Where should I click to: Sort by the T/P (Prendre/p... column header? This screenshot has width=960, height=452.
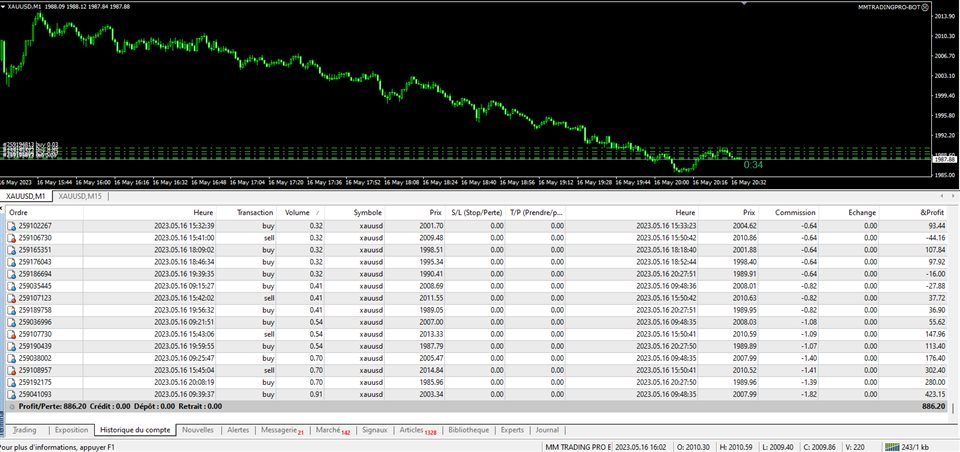click(536, 213)
